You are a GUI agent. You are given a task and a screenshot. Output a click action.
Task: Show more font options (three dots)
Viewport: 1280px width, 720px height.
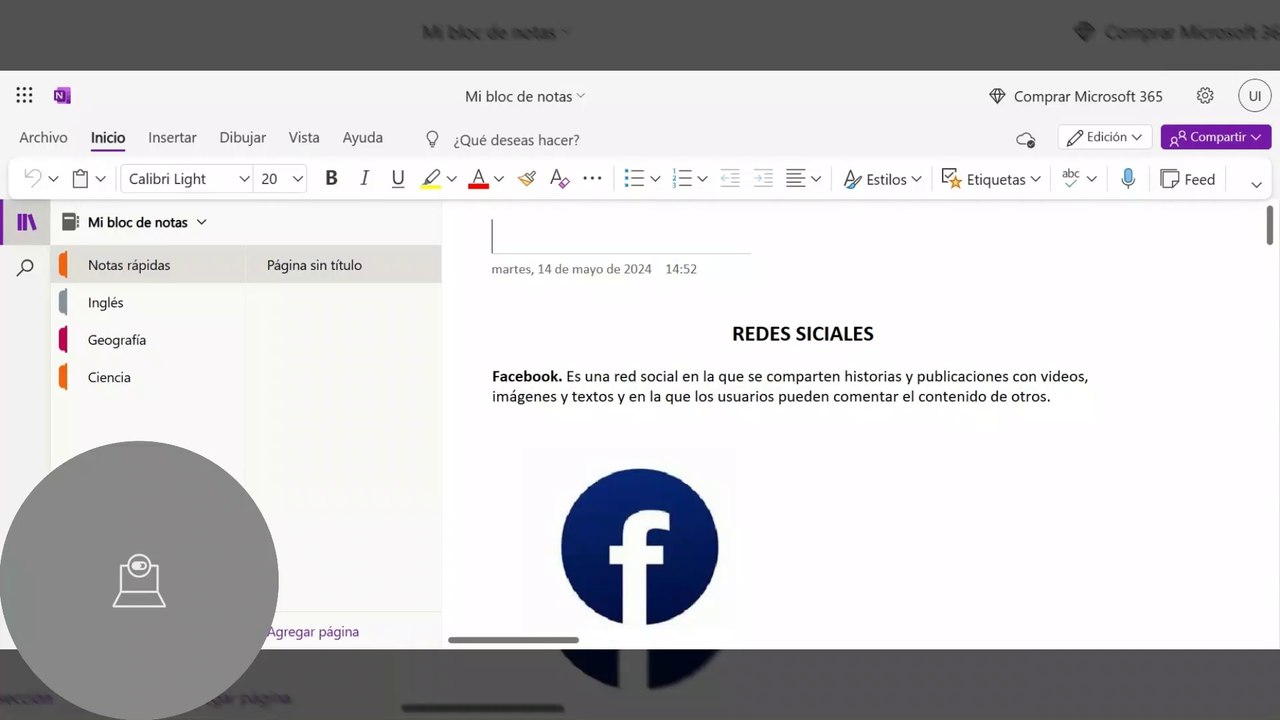592,179
